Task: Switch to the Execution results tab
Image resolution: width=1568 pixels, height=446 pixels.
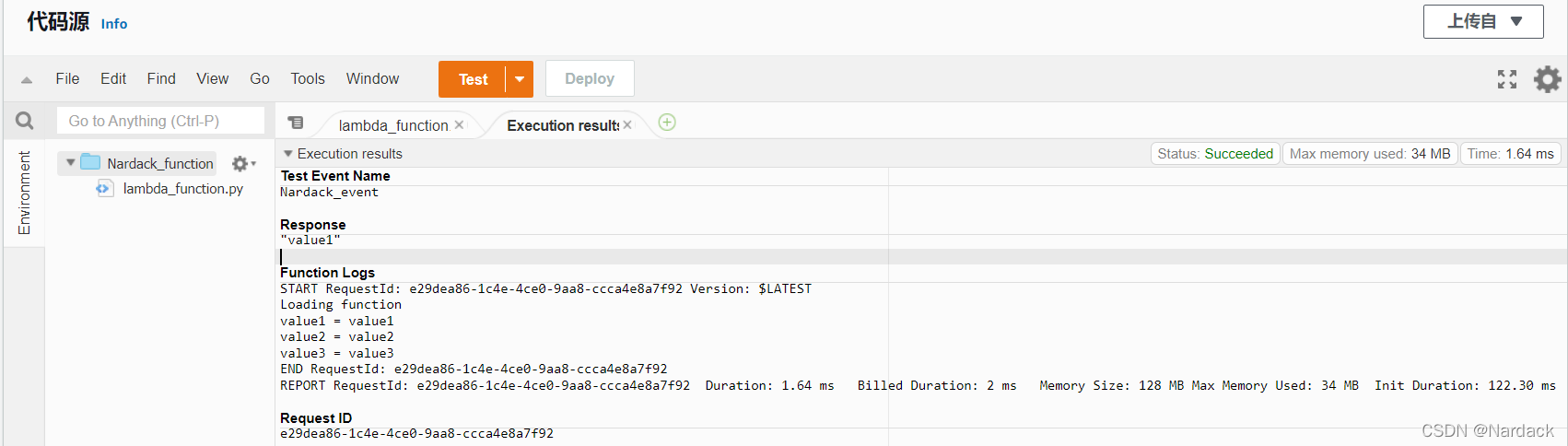Action: 563,125
